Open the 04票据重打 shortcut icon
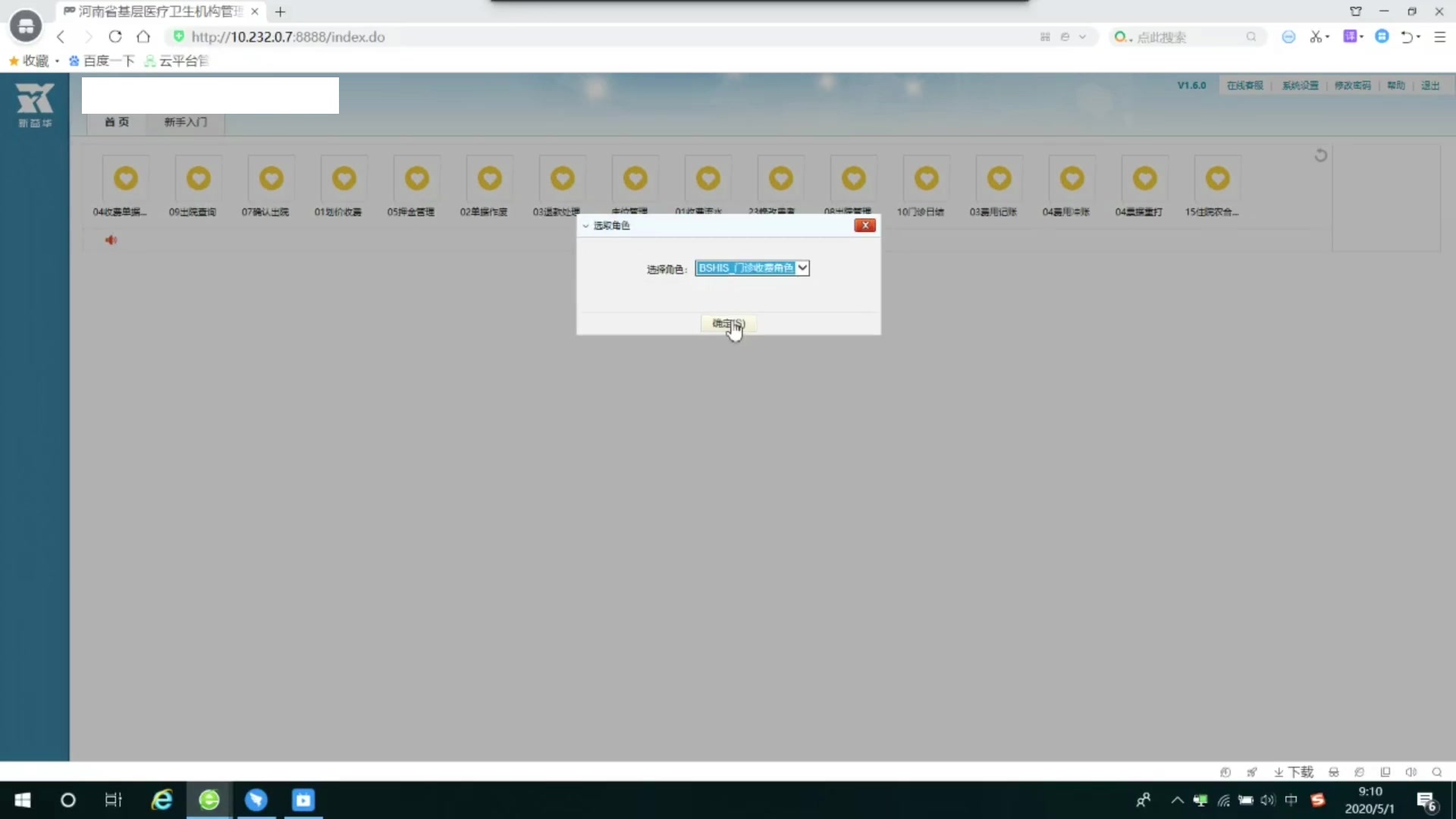The width and height of the screenshot is (1456, 819). [1145, 179]
